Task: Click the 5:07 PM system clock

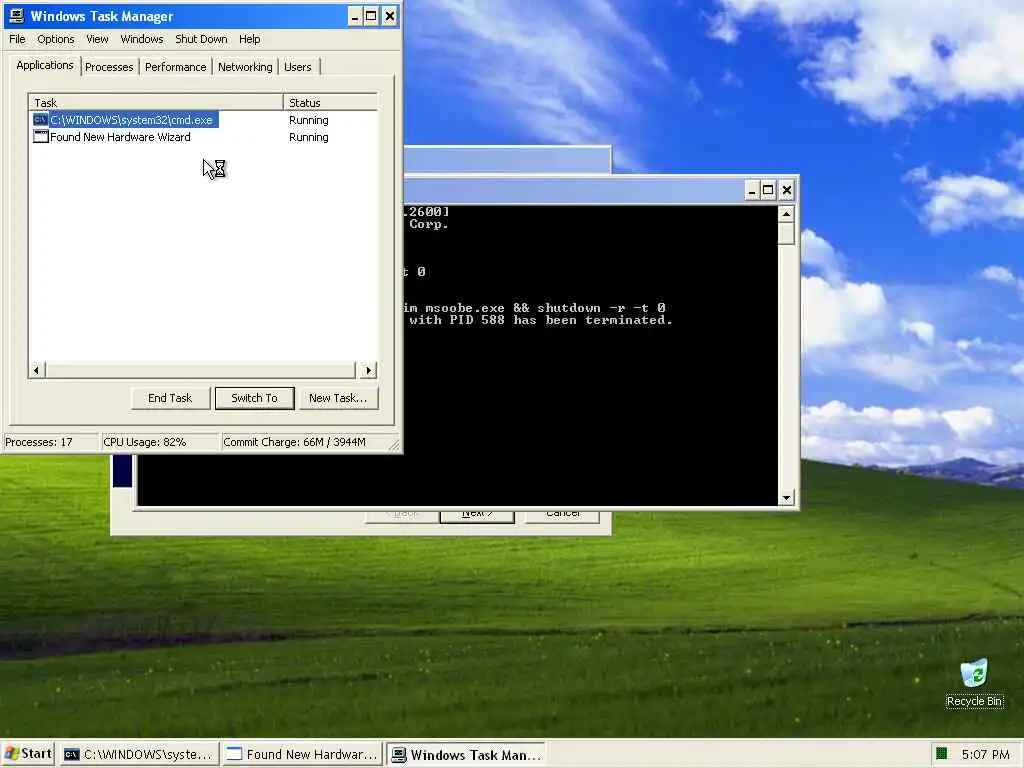Action: (x=985, y=755)
